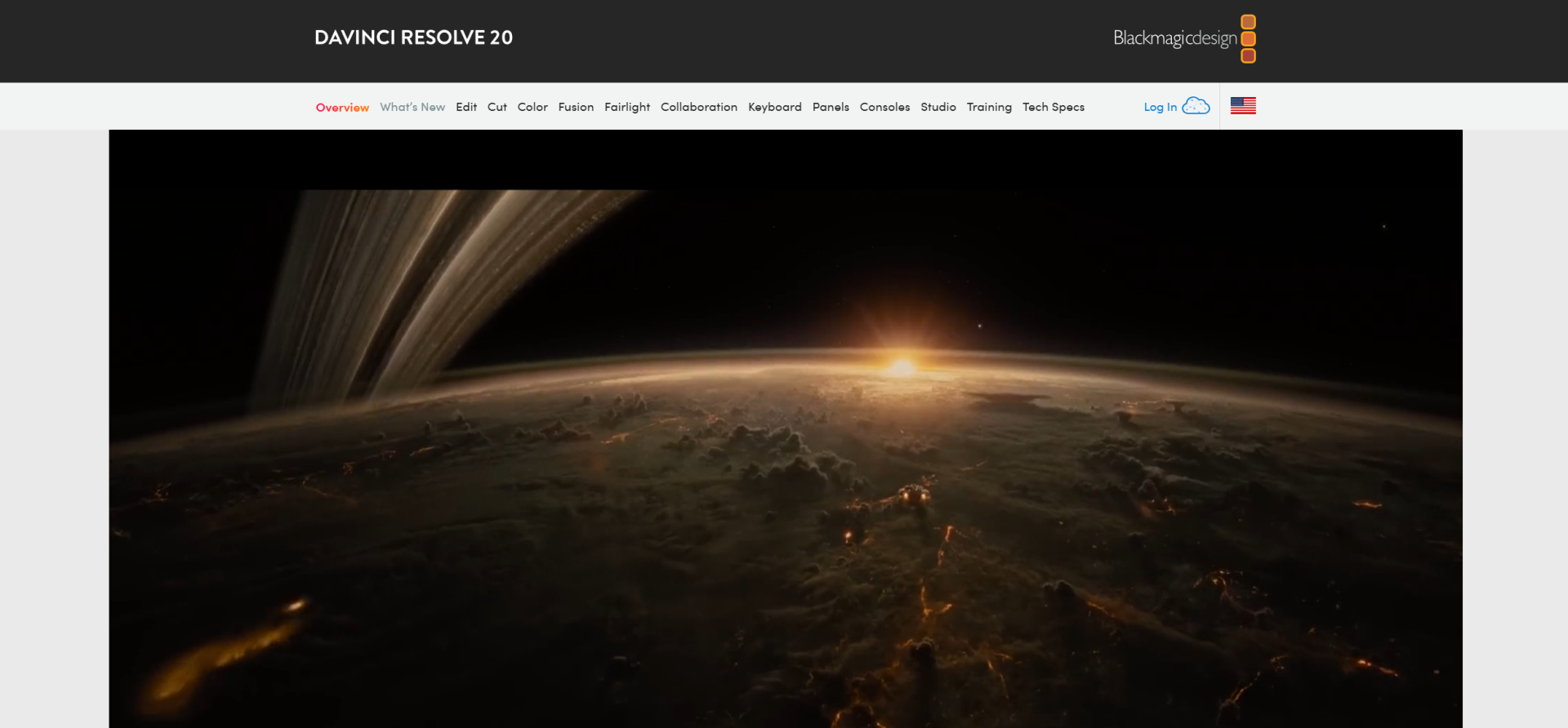The image size is (1568, 728).
Task: Open the What's New tab
Action: [412, 107]
